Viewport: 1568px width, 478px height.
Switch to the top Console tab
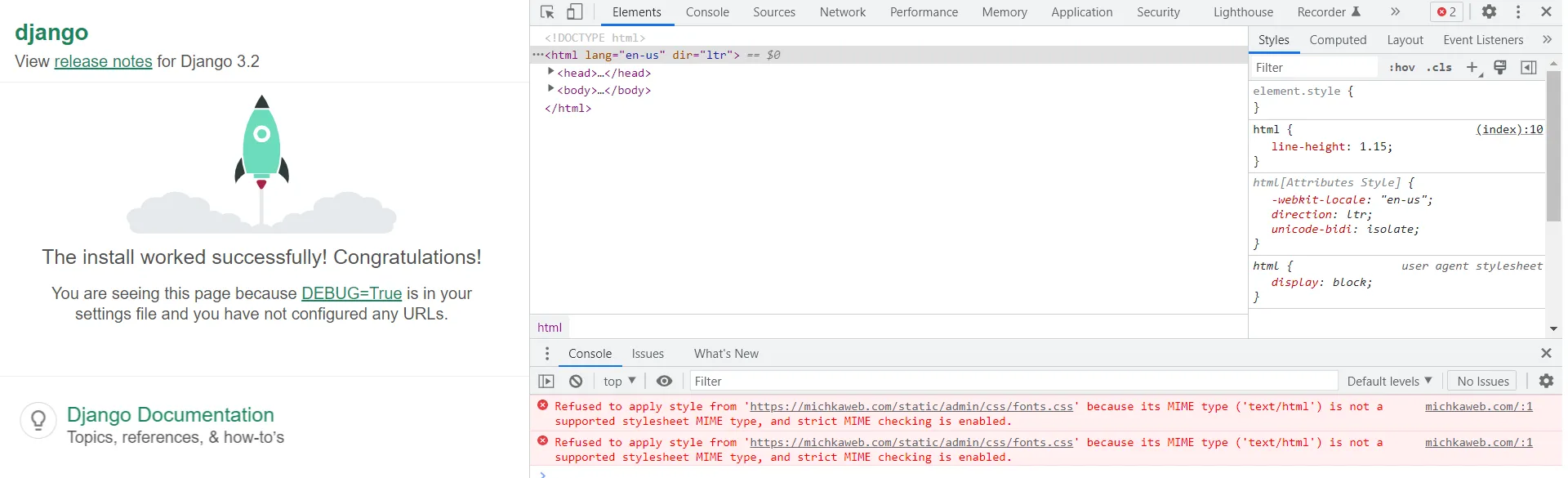point(707,12)
